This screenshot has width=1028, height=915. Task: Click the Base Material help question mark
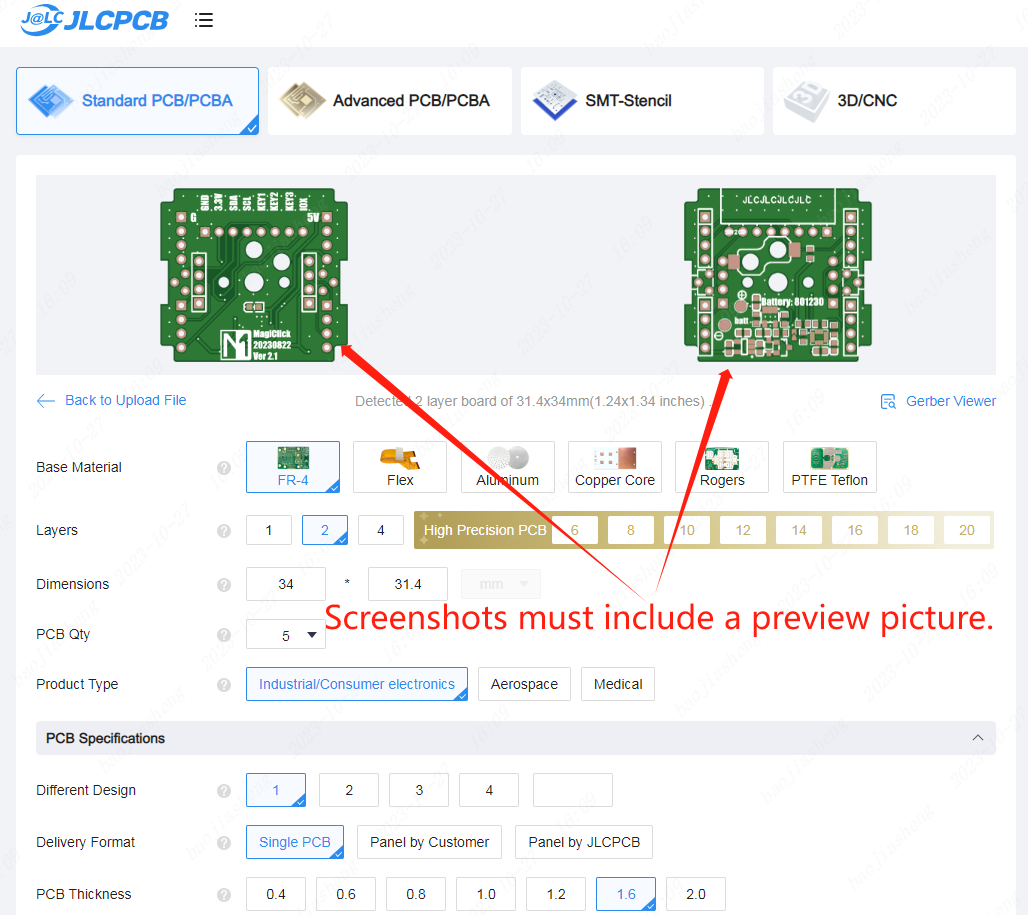click(x=223, y=468)
